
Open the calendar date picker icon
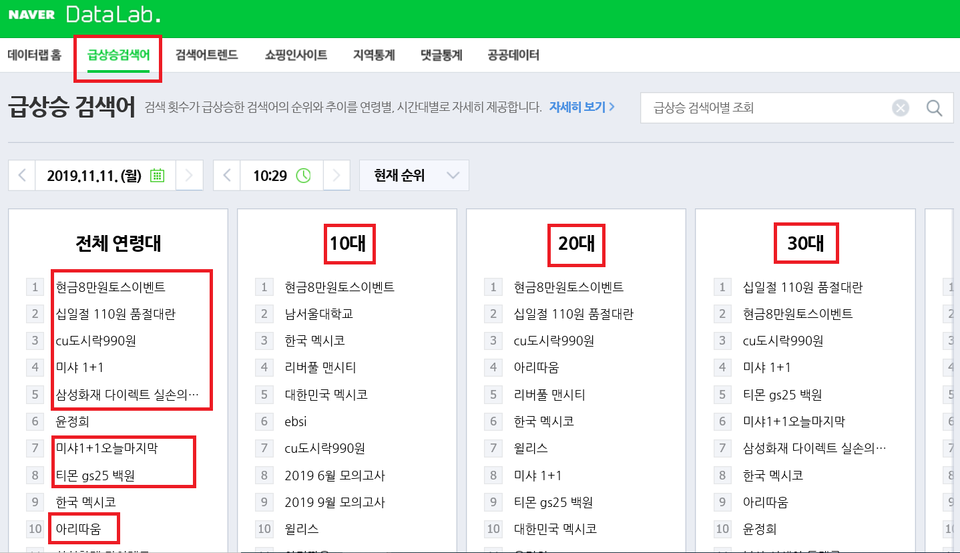coord(157,176)
